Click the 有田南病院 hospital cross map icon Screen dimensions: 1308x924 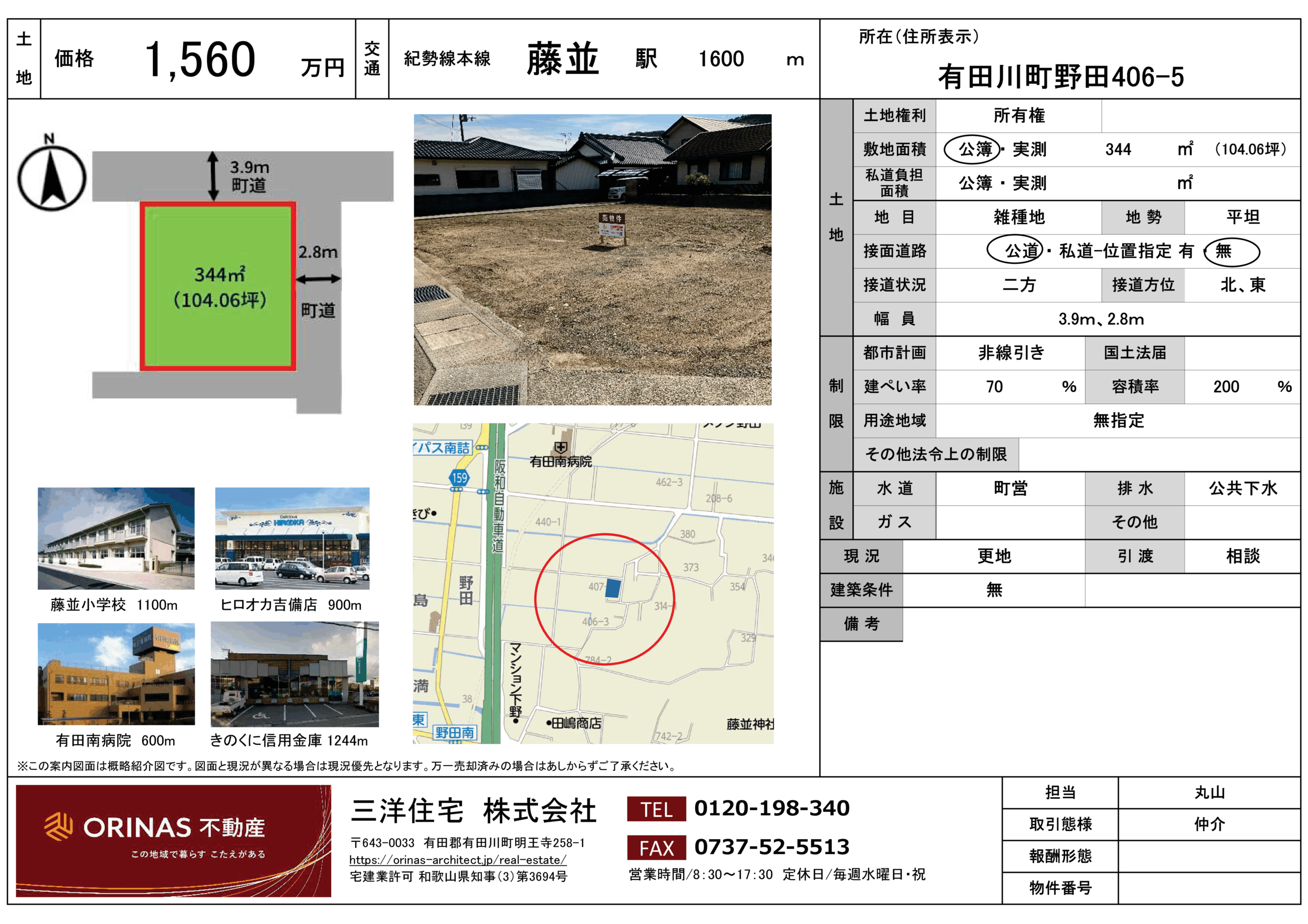coord(560,447)
